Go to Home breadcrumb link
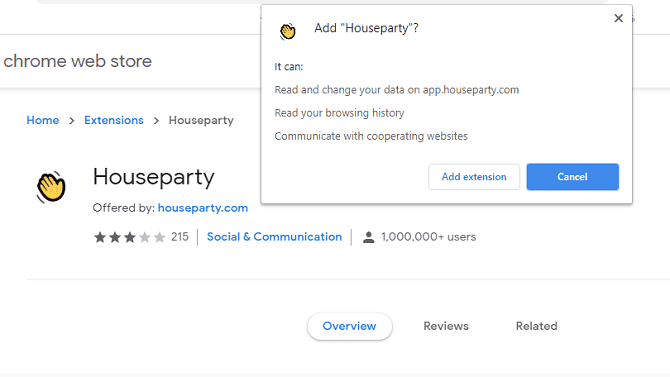Viewport: 670px width, 377px height. [x=43, y=121]
